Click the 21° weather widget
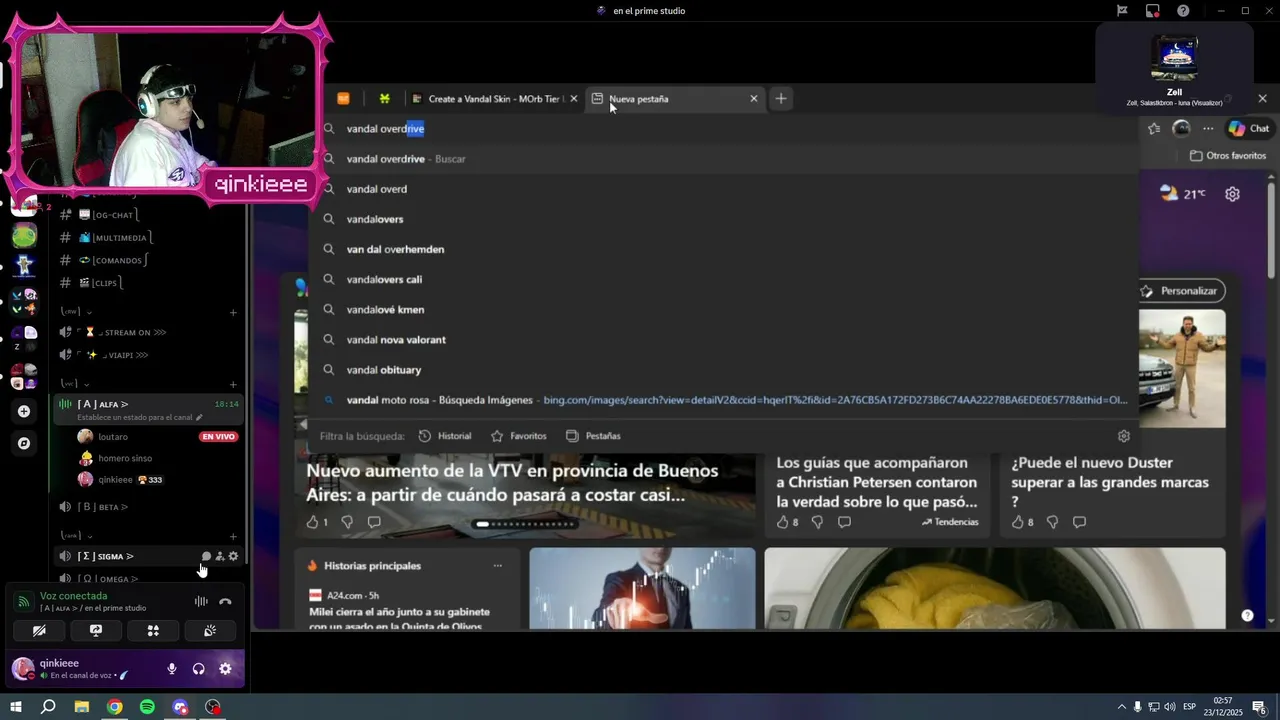 coord(1182,194)
